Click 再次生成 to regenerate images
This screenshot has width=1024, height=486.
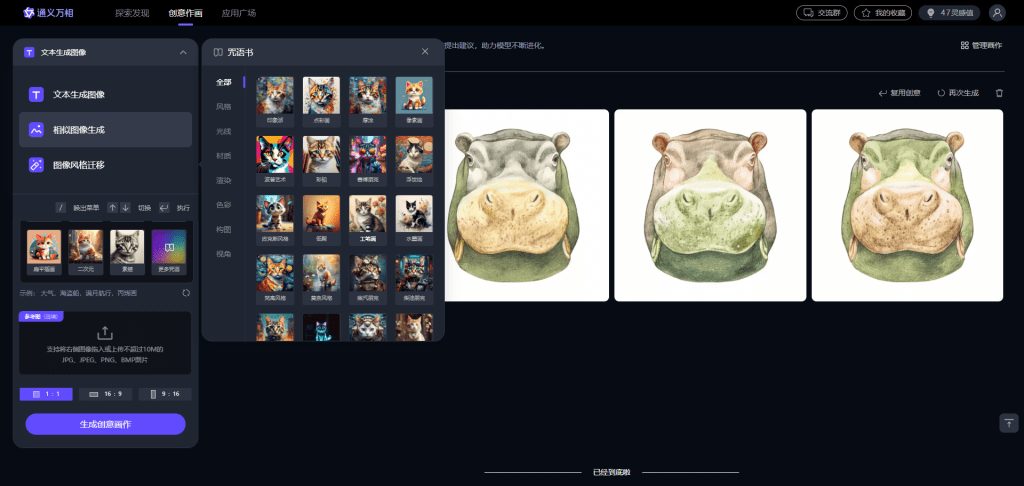(x=958, y=93)
